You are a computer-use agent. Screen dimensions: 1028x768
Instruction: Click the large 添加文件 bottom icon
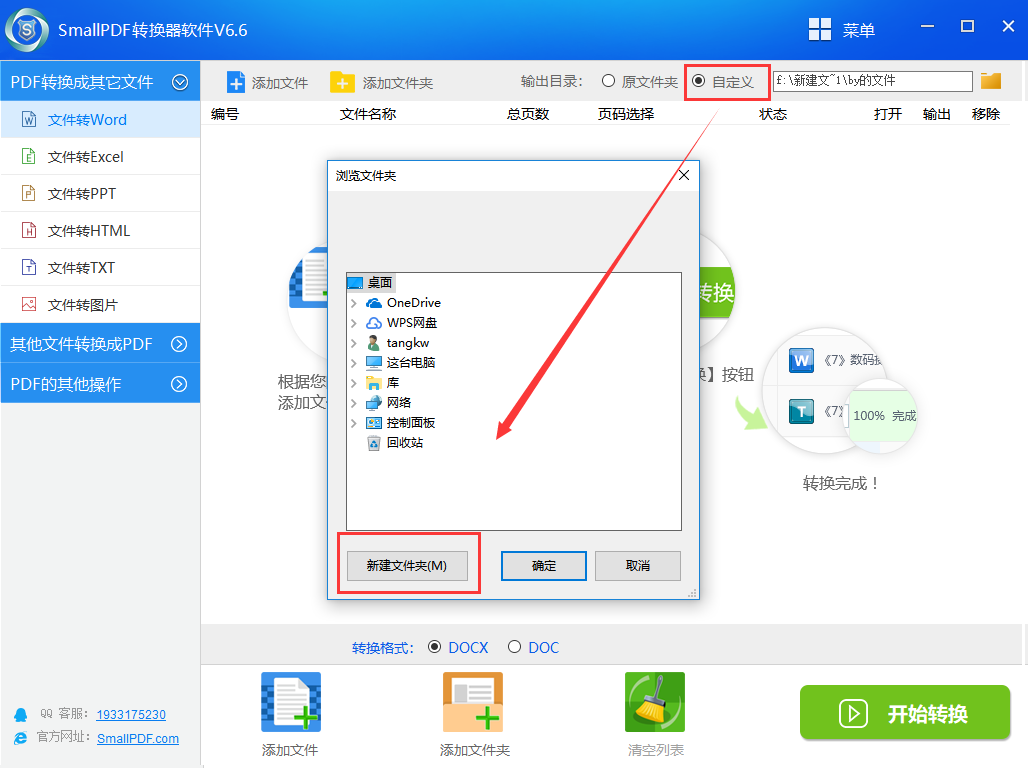coord(291,702)
